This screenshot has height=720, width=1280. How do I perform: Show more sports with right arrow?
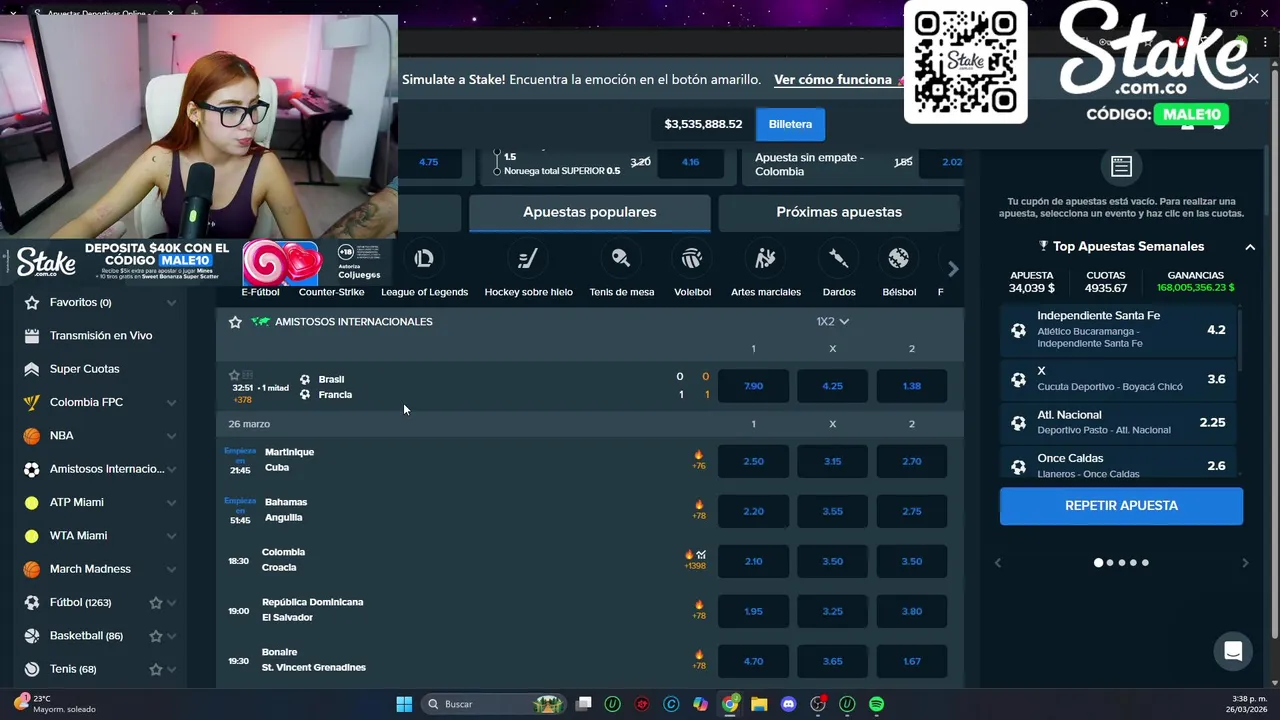tap(953, 269)
